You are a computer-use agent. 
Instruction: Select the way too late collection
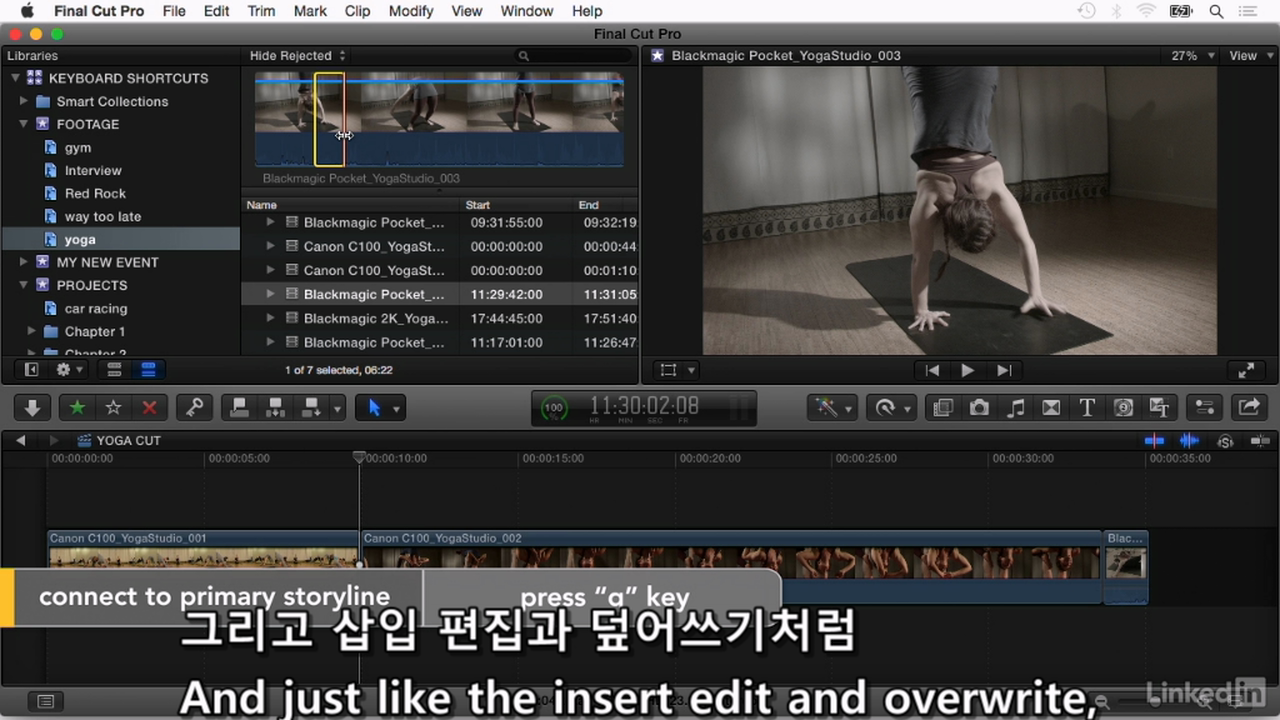tap(103, 216)
